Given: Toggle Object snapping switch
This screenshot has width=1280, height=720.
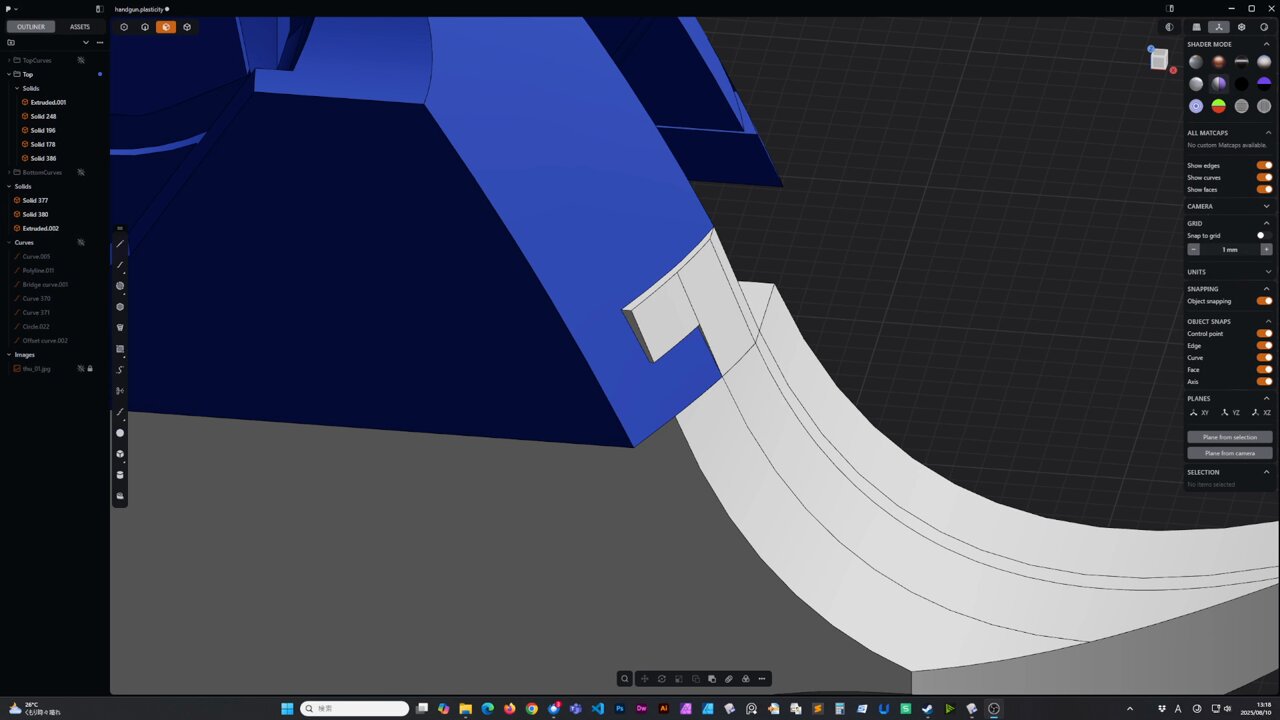Looking at the screenshot, I should click(1264, 301).
